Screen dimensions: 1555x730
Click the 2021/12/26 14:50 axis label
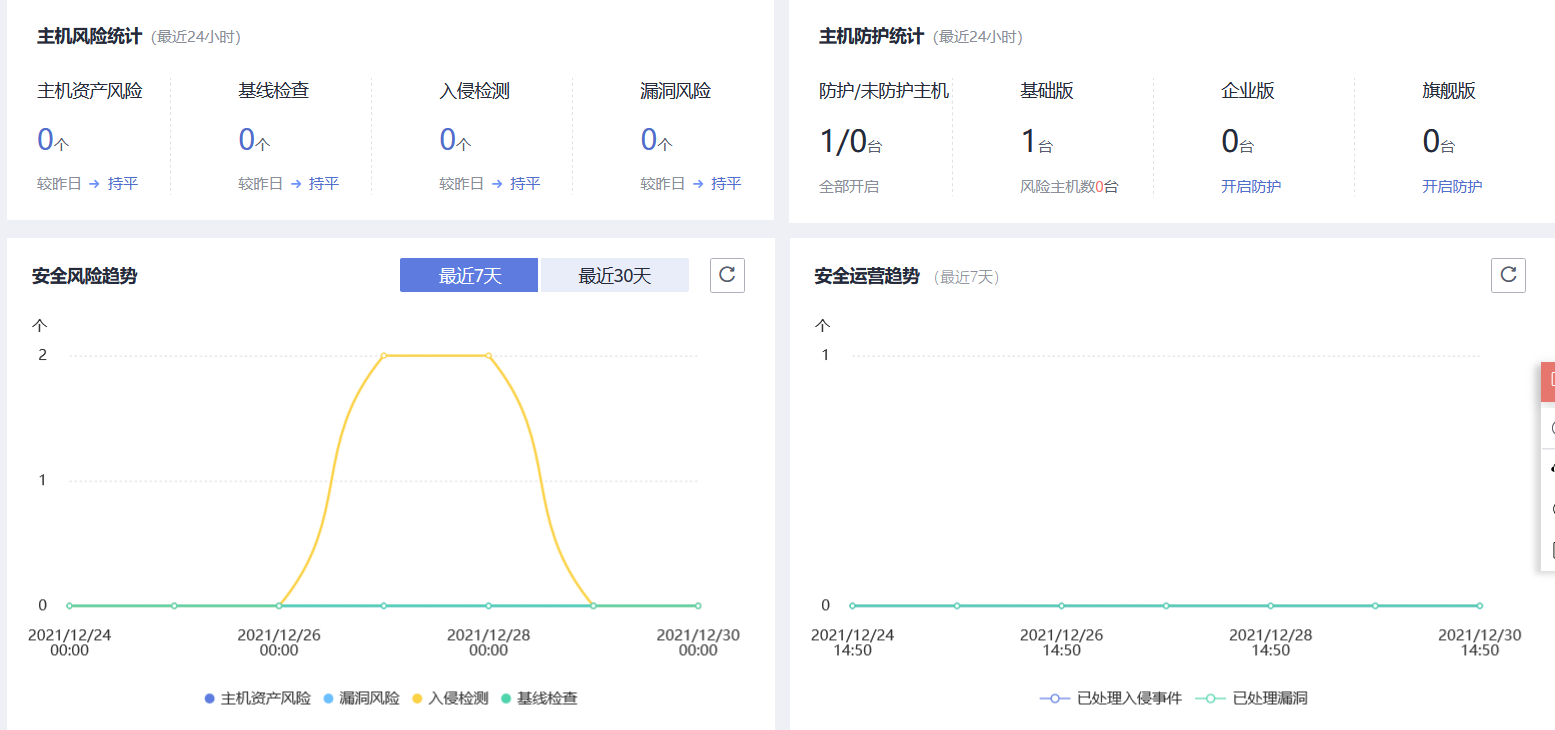tap(1061, 642)
